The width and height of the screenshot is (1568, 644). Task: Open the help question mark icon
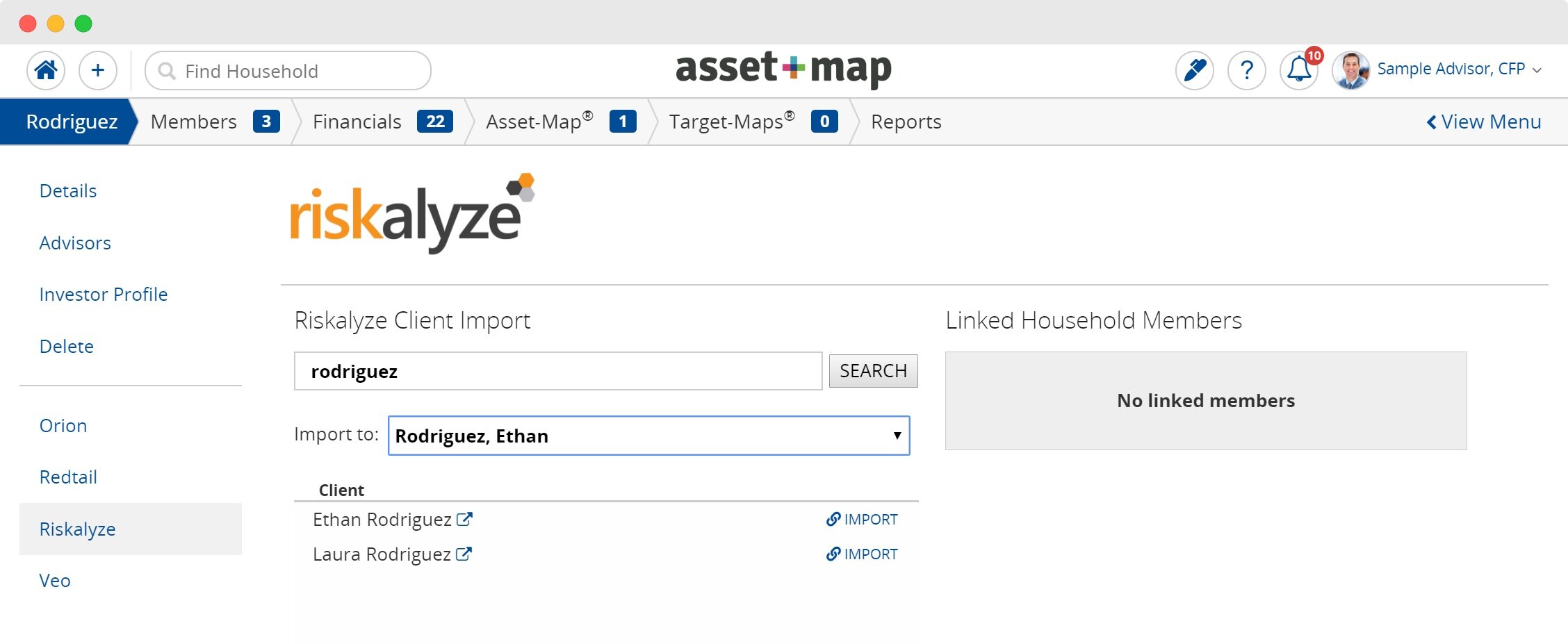pyautogui.click(x=1247, y=70)
